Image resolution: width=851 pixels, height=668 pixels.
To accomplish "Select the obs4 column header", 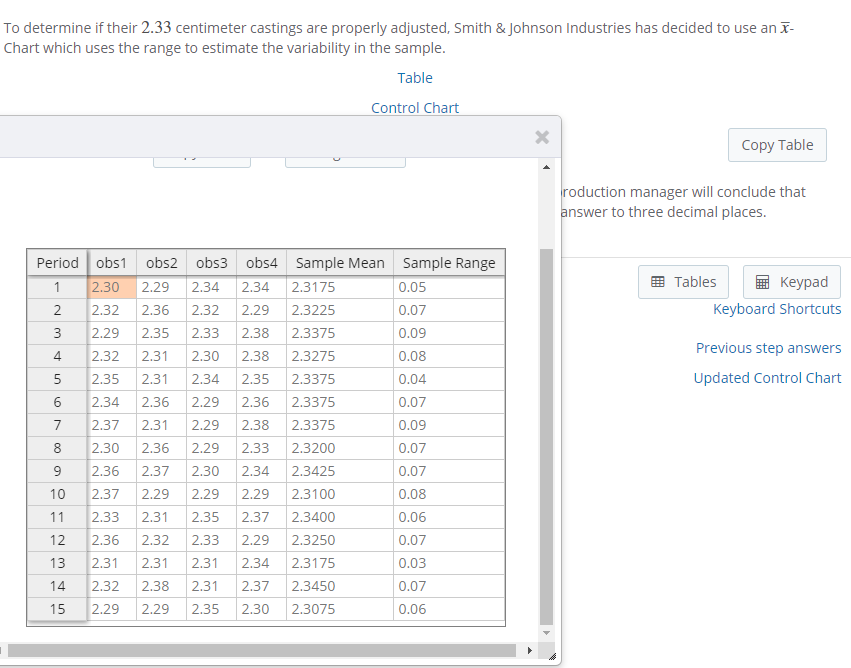I will pos(261,263).
